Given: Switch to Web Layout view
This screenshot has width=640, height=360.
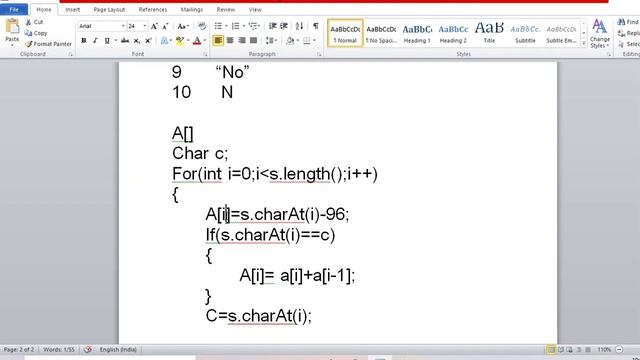Looking at the screenshot, I should pos(569,350).
